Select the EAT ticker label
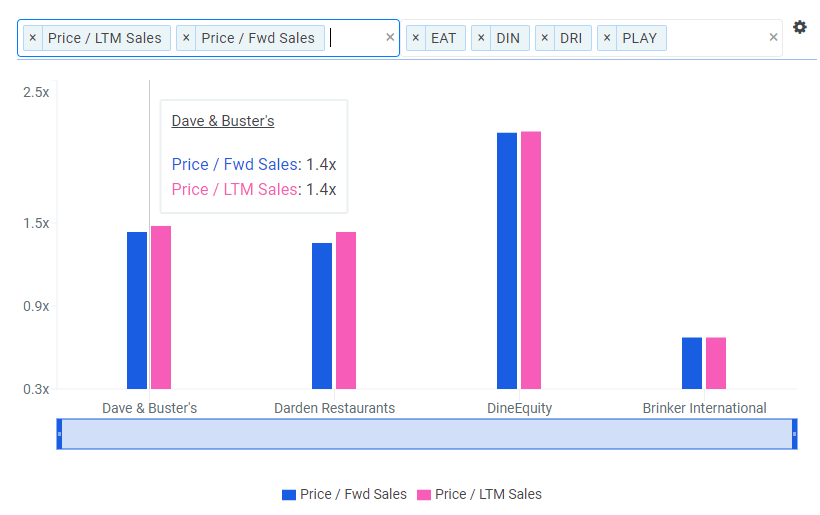 point(443,38)
